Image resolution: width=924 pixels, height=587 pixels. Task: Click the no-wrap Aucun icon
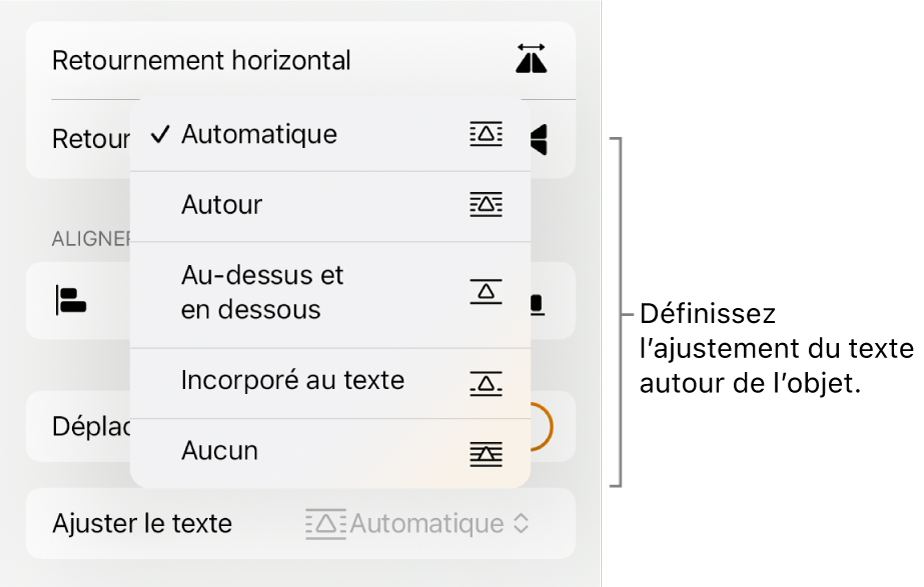[x=486, y=452]
